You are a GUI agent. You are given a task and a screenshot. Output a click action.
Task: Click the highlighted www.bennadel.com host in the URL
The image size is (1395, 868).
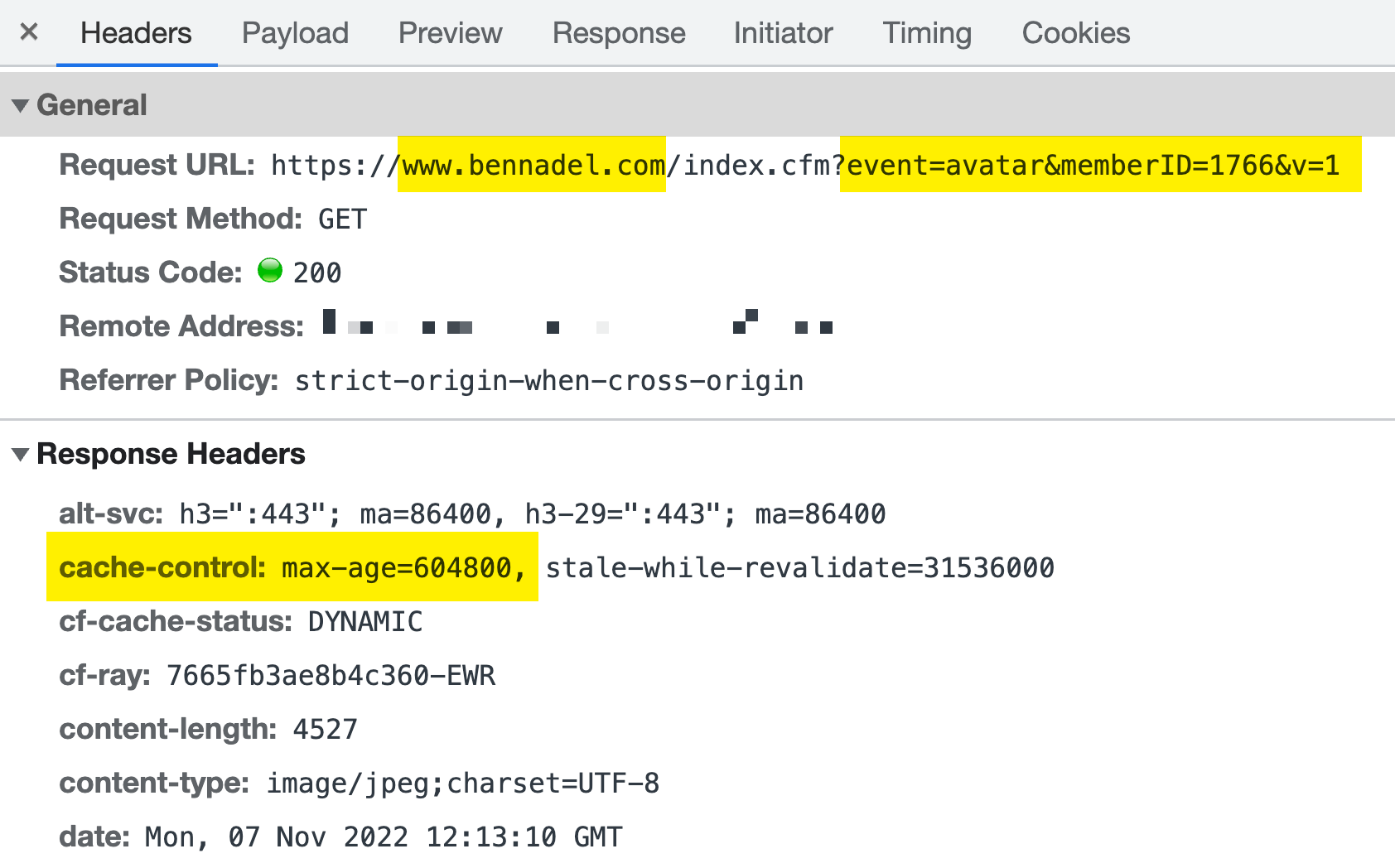(x=533, y=166)
